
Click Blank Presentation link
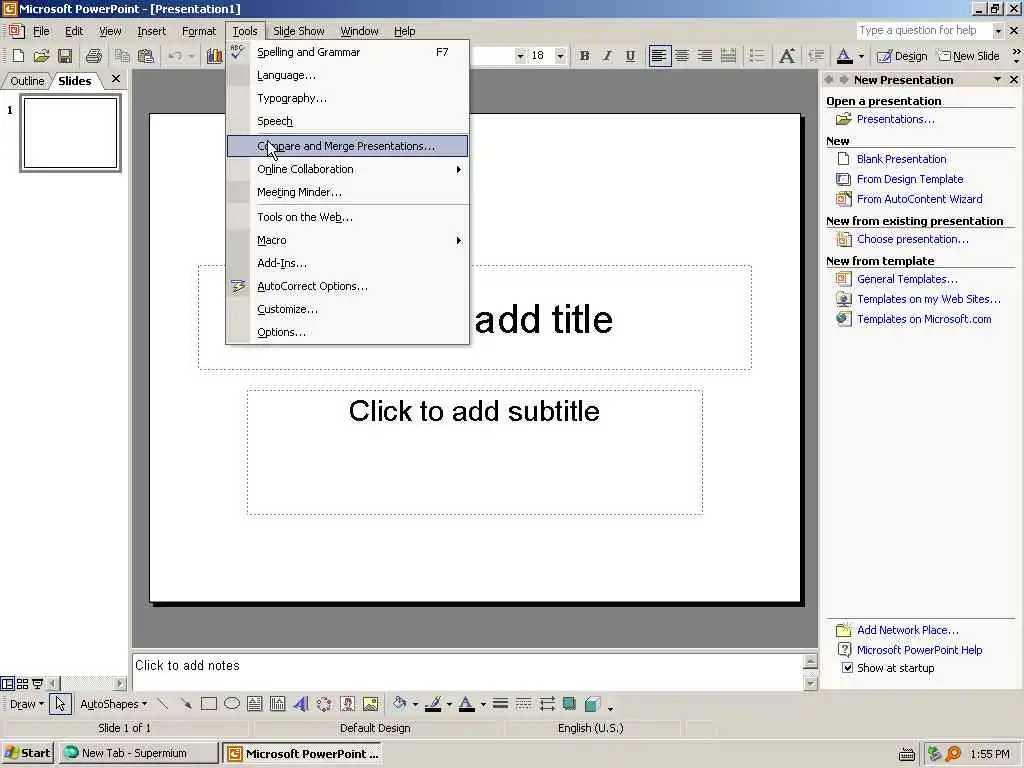coord(901,159)
